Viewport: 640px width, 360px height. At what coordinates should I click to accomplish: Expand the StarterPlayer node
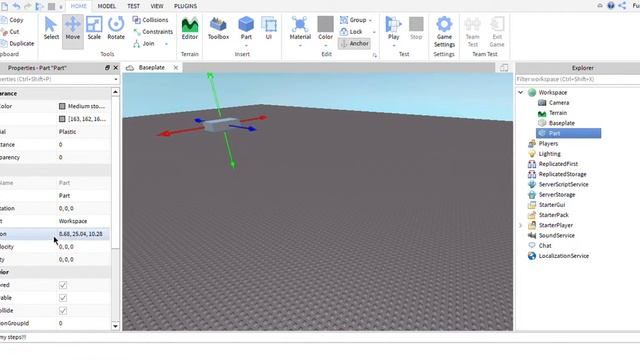coord(520,225)
